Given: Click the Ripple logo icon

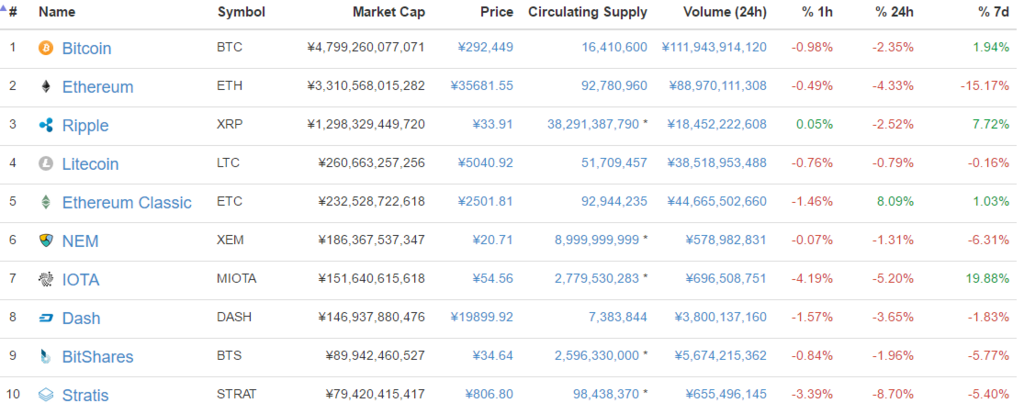Looking at the screenshot, I should click(x=46, y=125).
